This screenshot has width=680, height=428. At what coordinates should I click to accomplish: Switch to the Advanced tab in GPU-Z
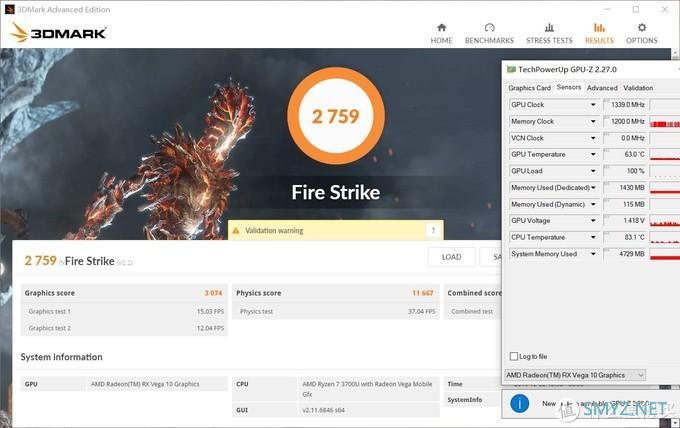pyautogui.click(x=602, y=88)
